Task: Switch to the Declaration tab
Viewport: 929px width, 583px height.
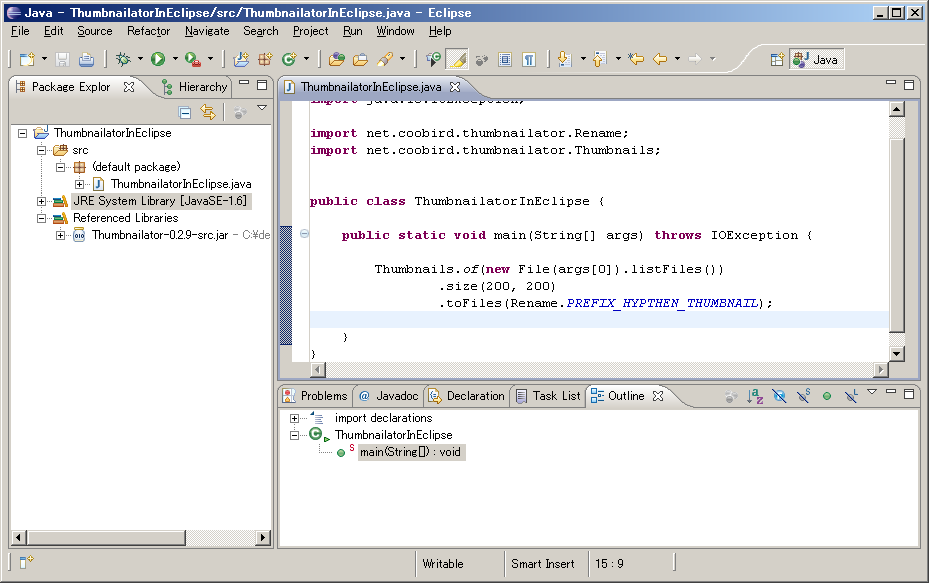Action: (x=467, y=396)
